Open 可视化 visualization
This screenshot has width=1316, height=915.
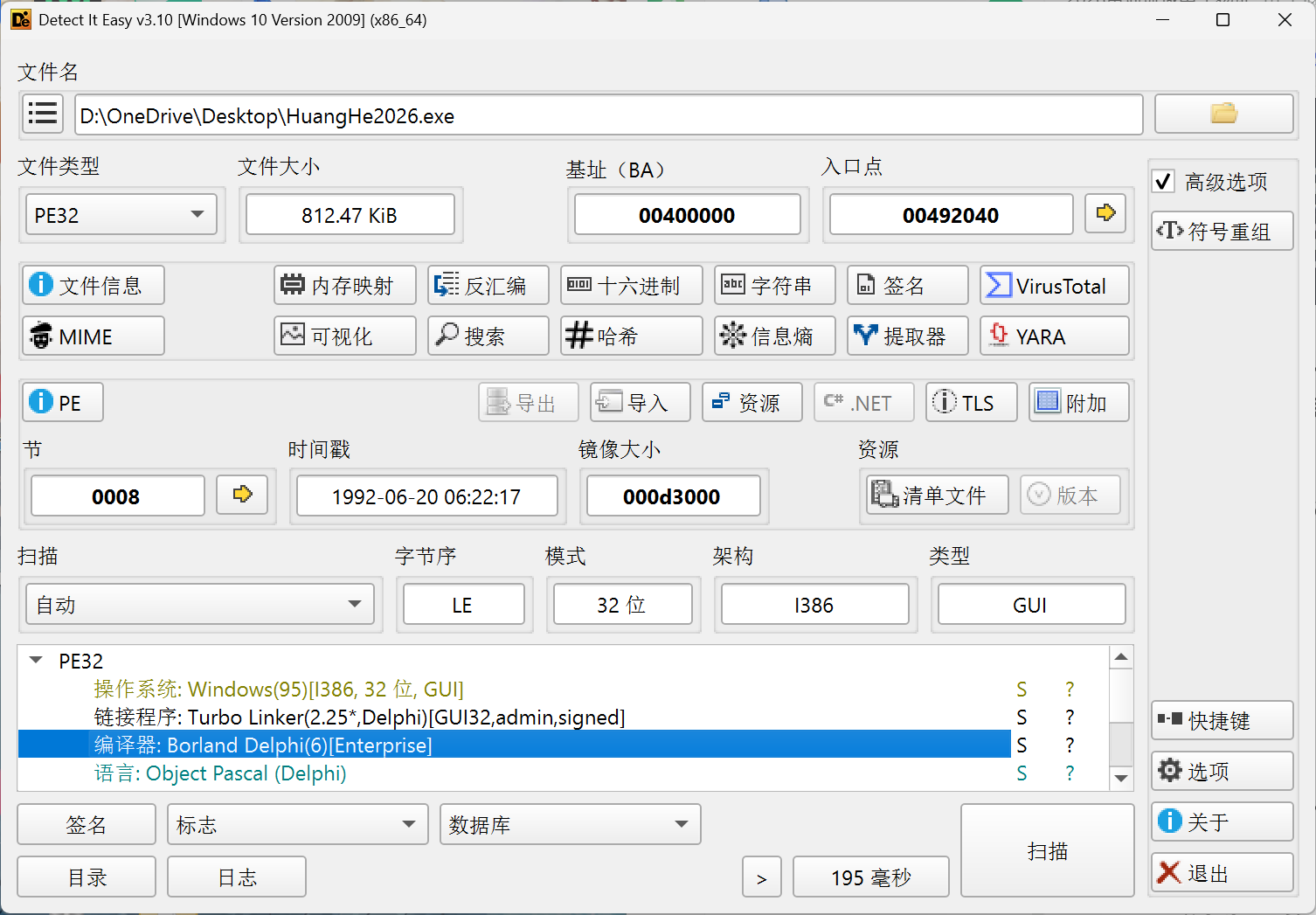345,336
